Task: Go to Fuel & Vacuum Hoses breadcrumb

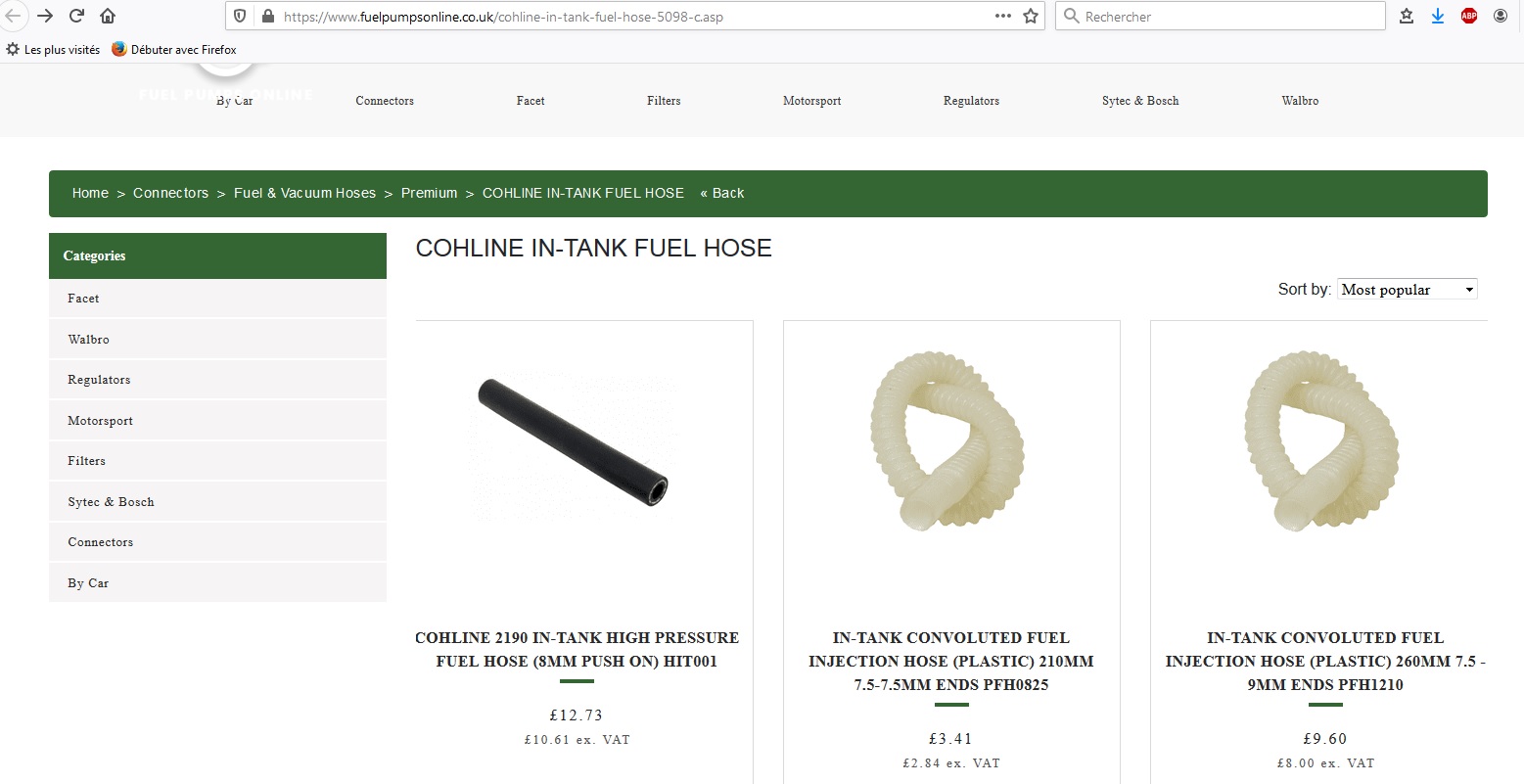Action: pos(304,193)
